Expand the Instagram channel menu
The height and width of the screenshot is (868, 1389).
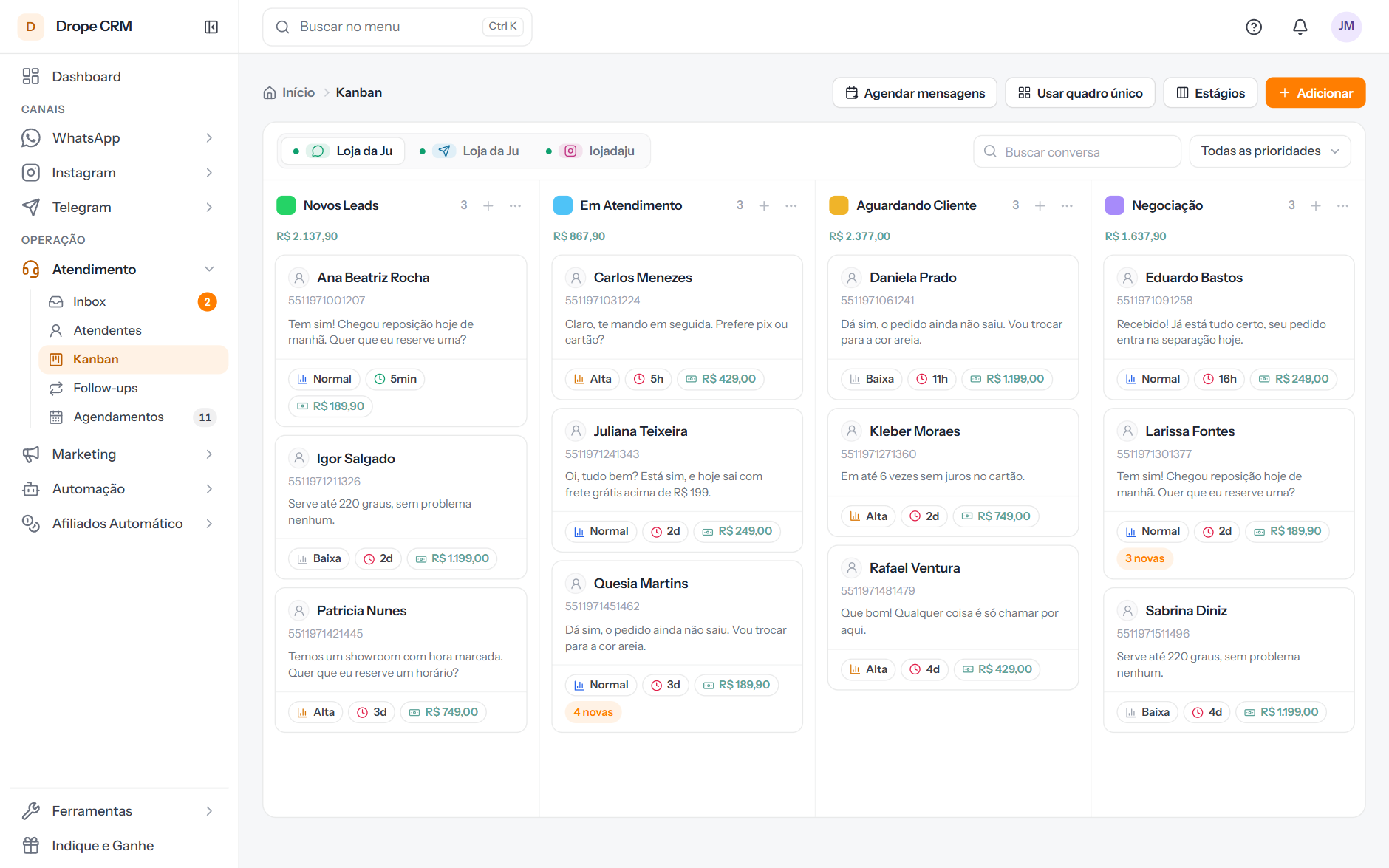coord(119,172)
